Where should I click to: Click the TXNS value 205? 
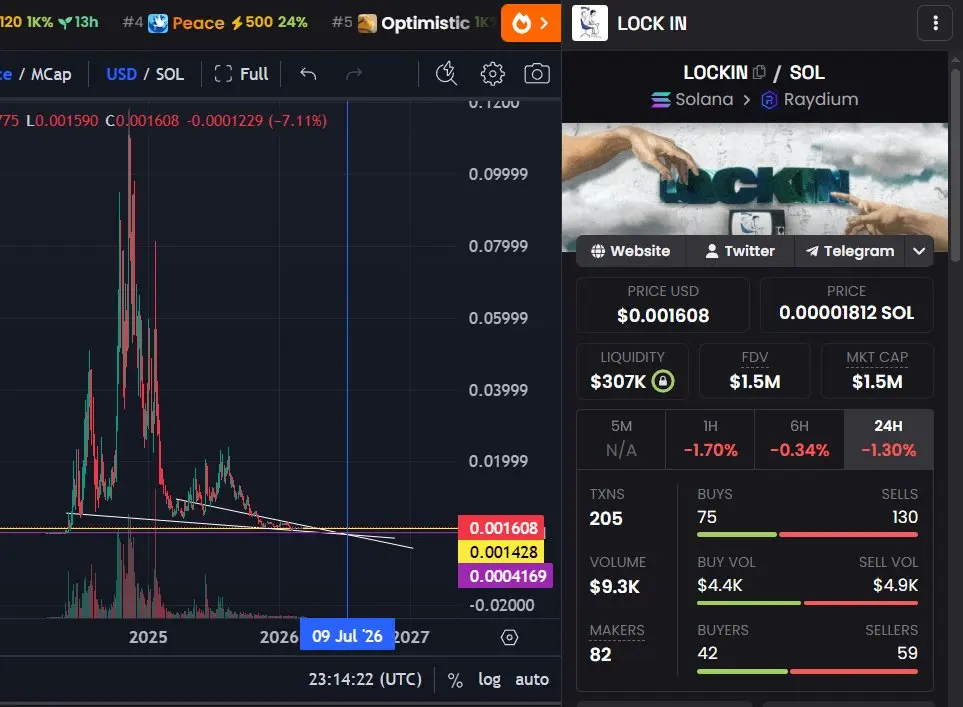click(606, 518)
